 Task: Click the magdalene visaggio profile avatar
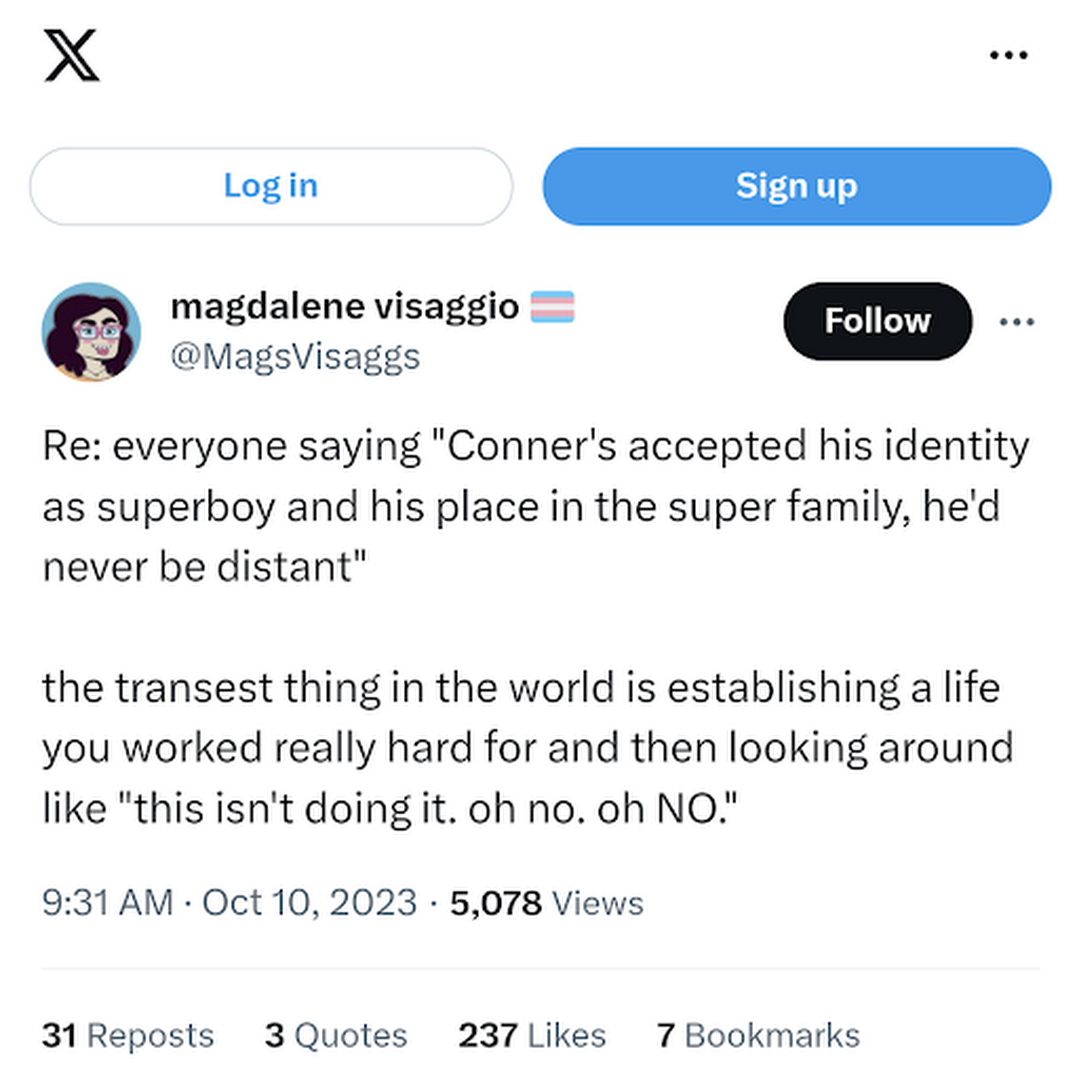[92, 332]
